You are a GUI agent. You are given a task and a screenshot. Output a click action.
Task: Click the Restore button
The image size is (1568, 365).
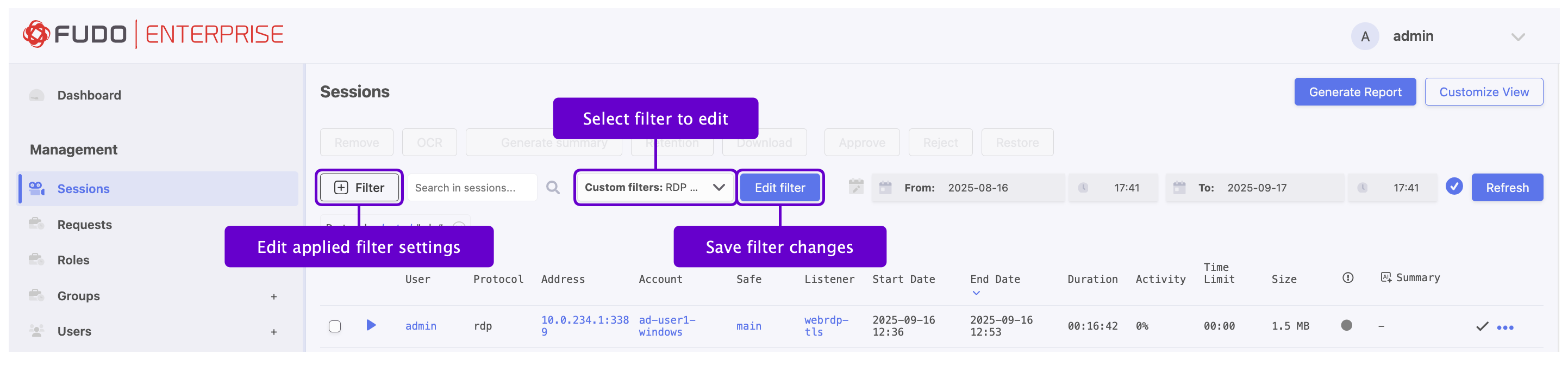pos(1017,143)
